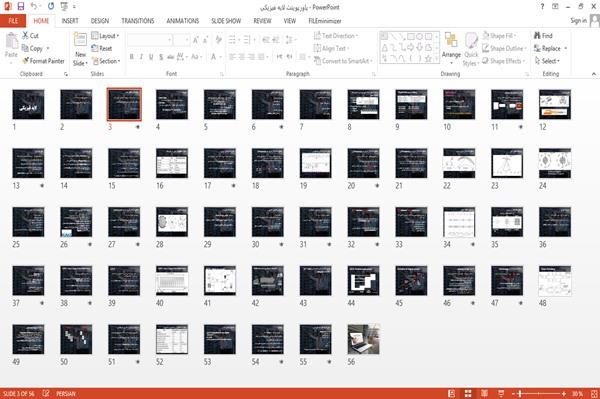Viewport: 600px width, 399px height.
Task: Click the Find binoculars icon
Action: coord(537,36)
